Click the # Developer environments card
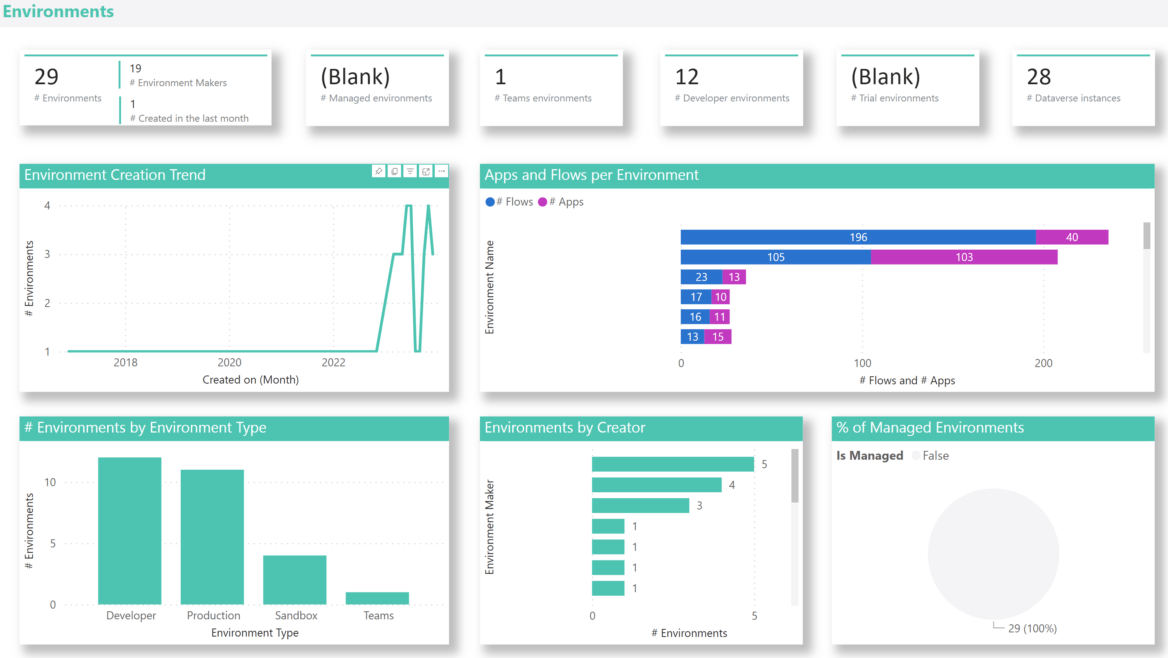Image resolution: width=1168 pixels, height=658 pixels. pos(731,90)
